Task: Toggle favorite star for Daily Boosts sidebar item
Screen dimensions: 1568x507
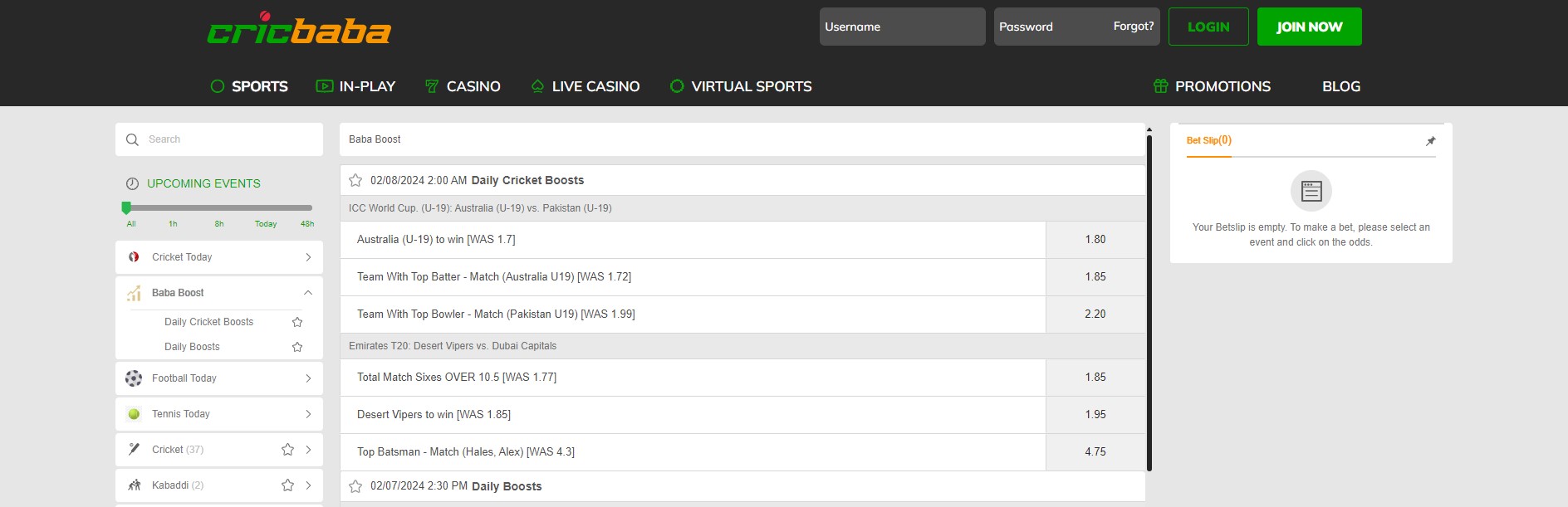Action: pyautogui.click(x=297, y=347)
